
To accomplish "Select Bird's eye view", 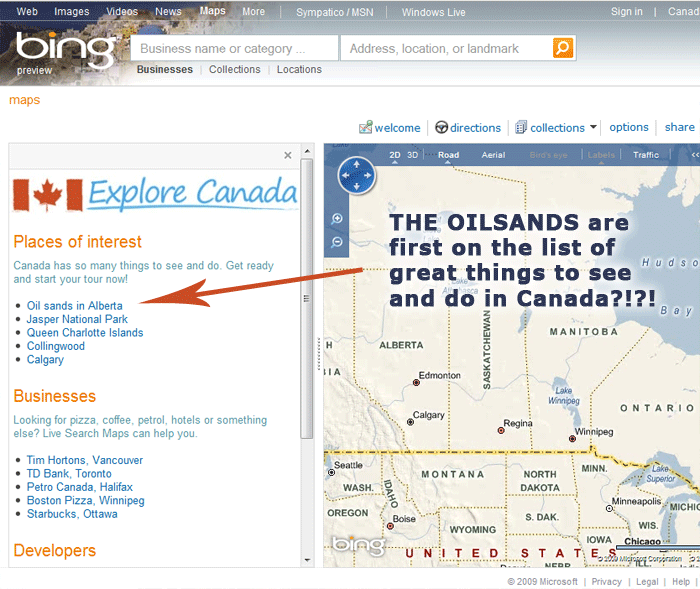I will point(549,155).
